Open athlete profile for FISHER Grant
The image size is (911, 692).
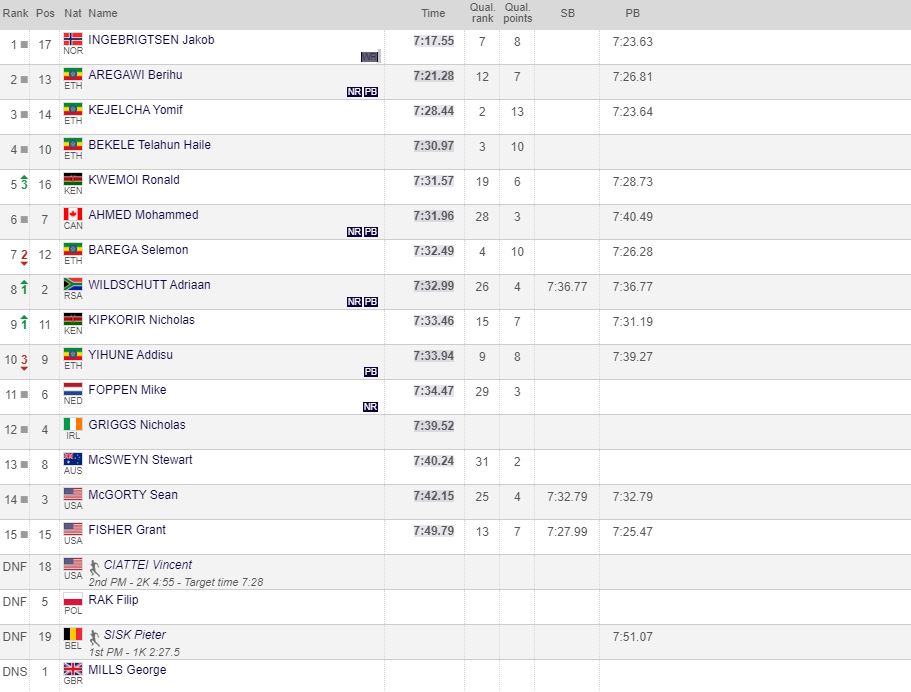point(127,530)
